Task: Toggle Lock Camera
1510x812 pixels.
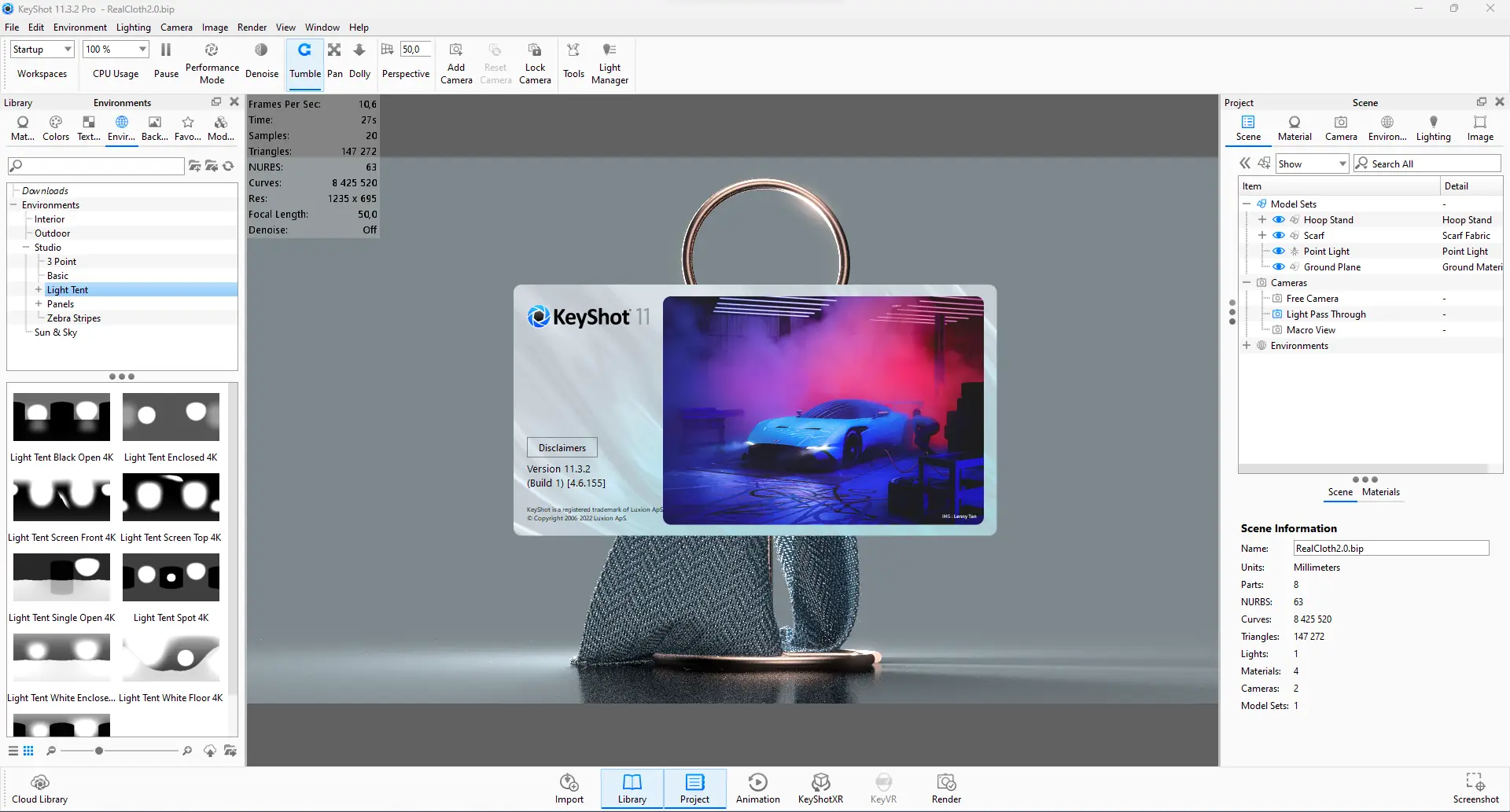Action: [x=535, y=62]
